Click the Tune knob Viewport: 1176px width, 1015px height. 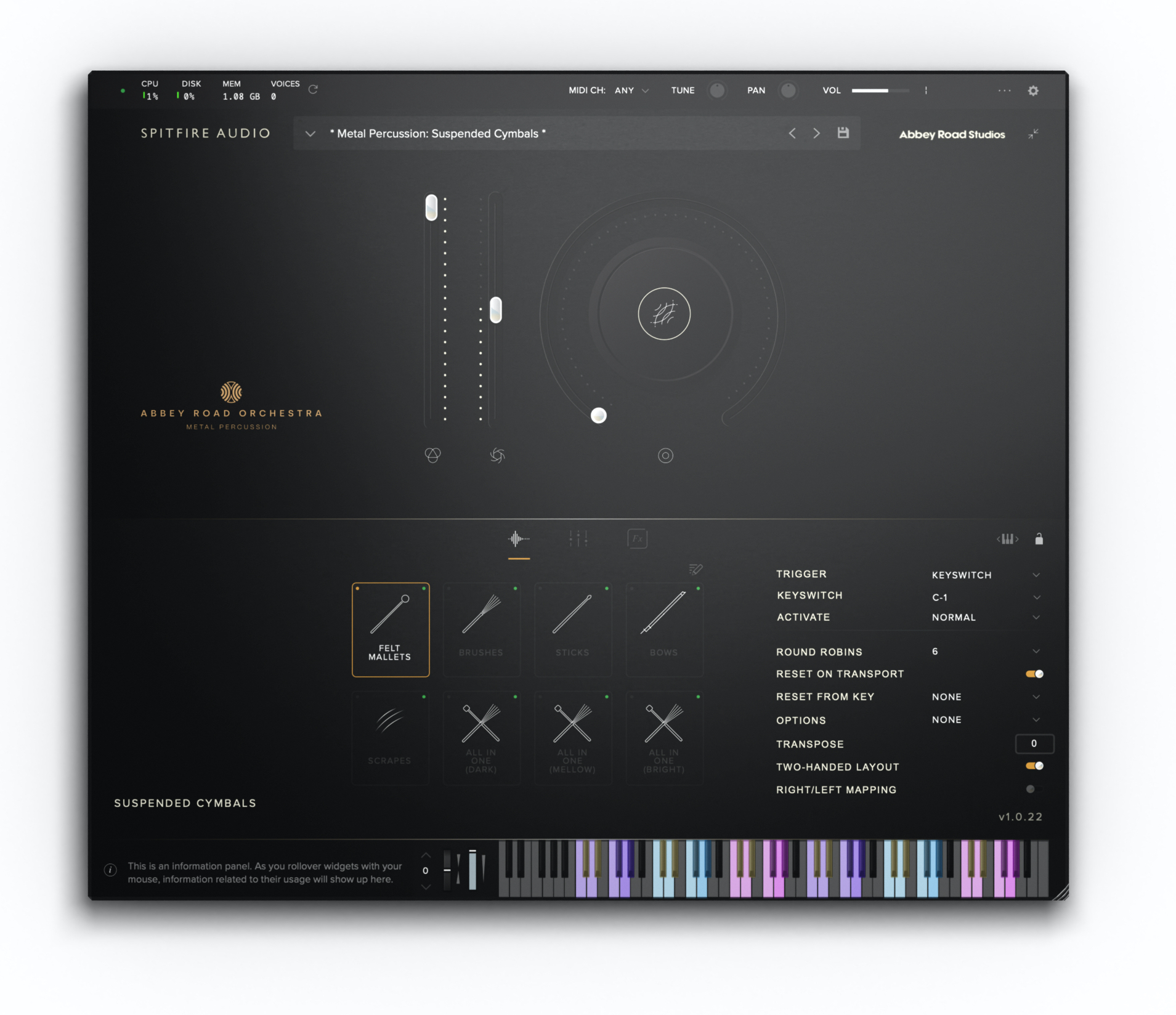click(x=716, y=91)
